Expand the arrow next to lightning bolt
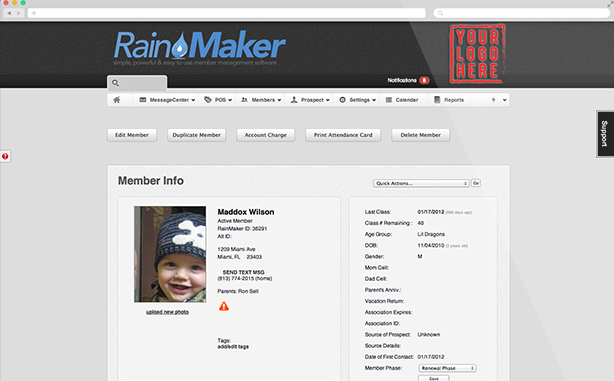614x381 pixels. [x=505, y=100]
